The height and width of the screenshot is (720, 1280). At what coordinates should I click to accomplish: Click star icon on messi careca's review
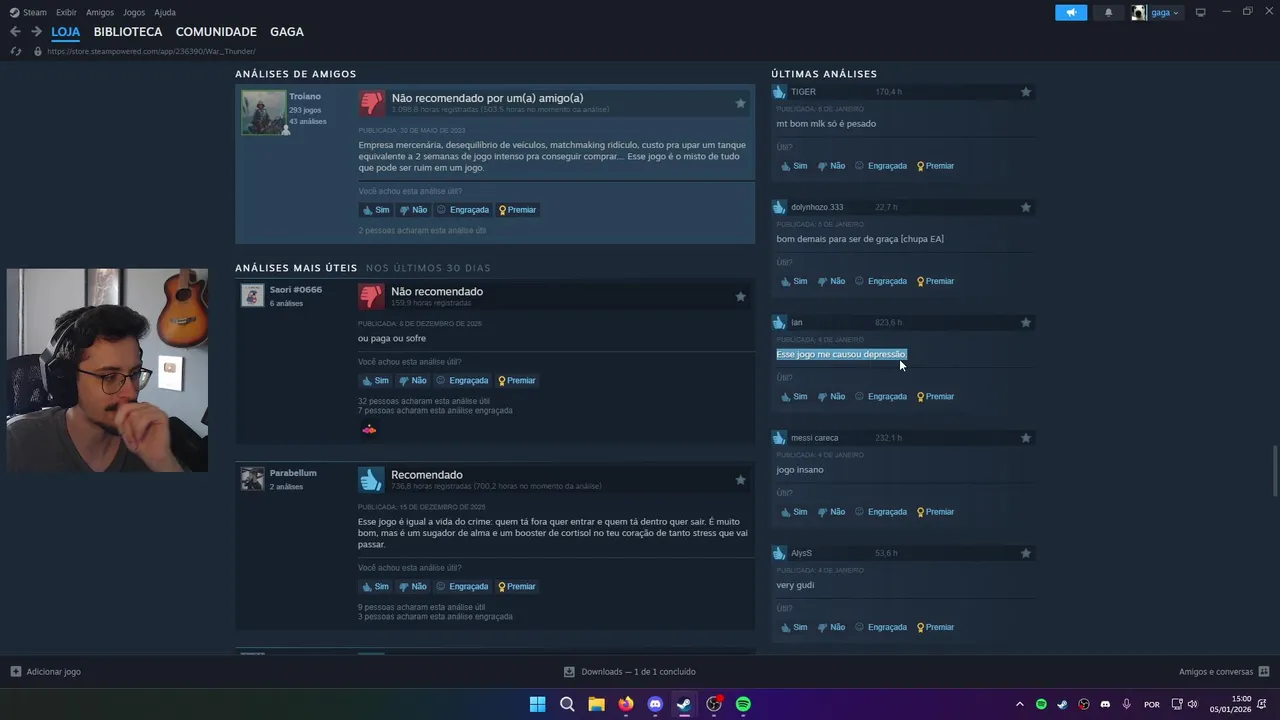tap(1025, 438)
